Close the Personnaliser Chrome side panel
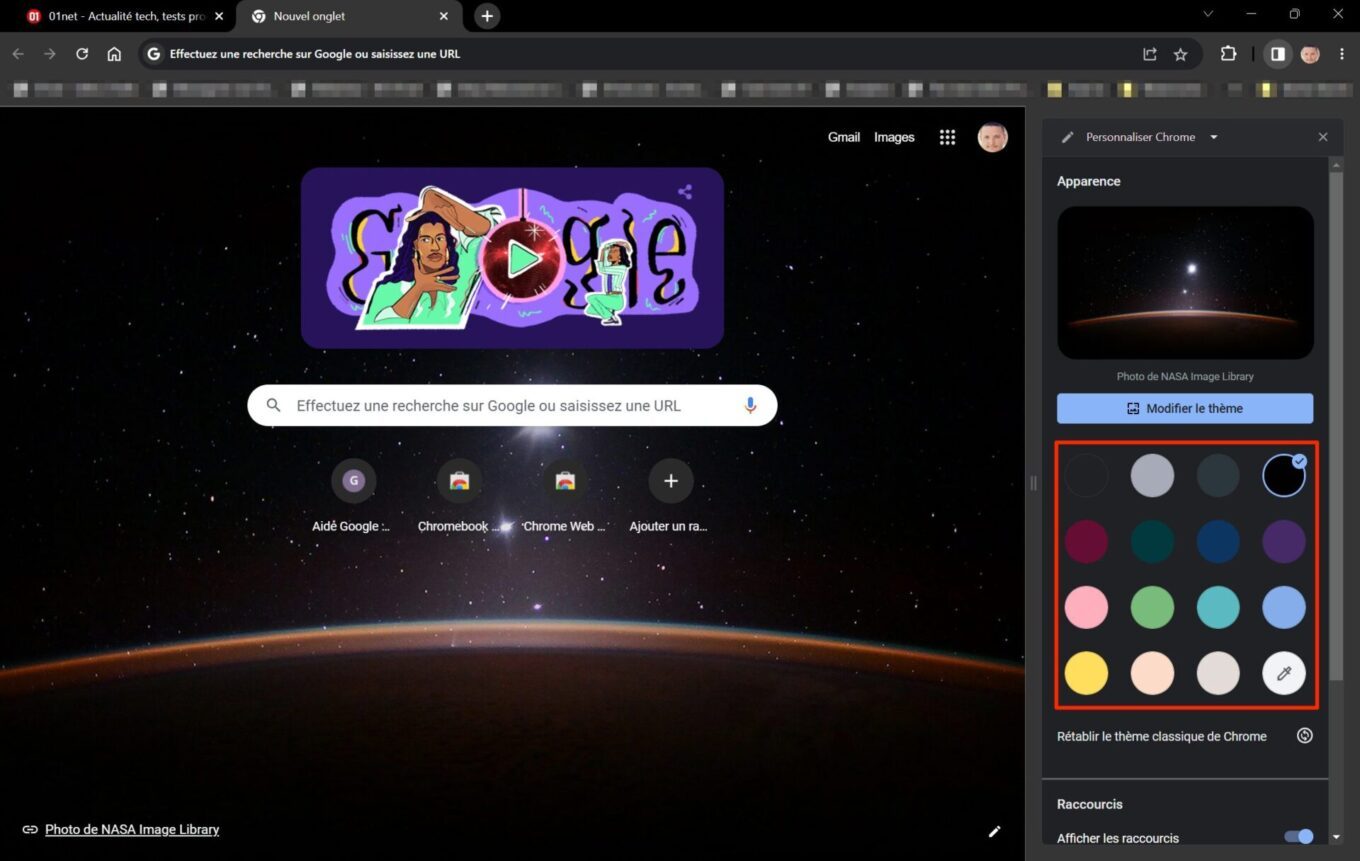This screenshot has width=1360, height=861. pyautogui.click(x=1323, y=137)
